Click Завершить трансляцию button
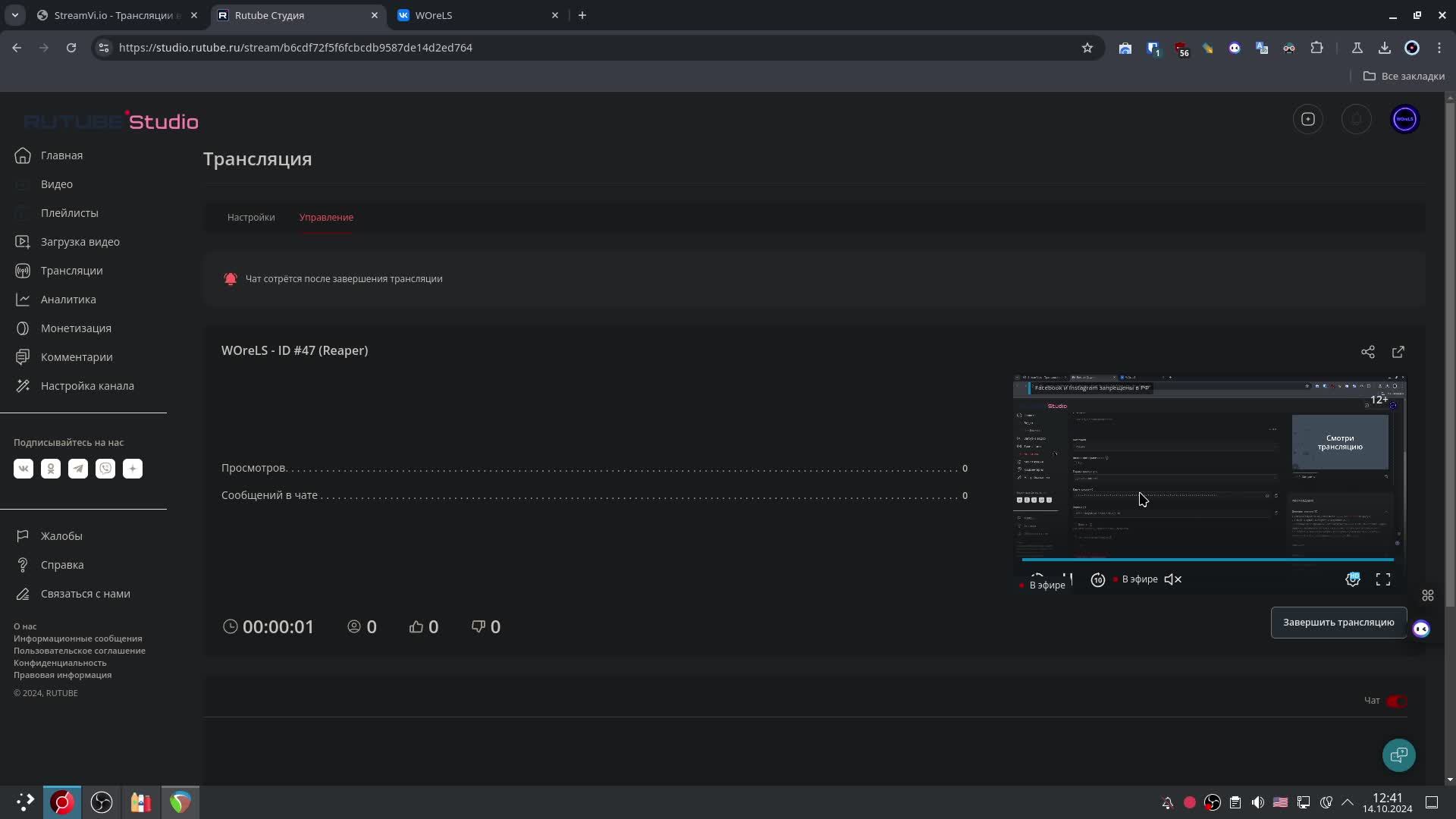The height and width of the screenshot is (819, 1456). [x=1338, y=623]
